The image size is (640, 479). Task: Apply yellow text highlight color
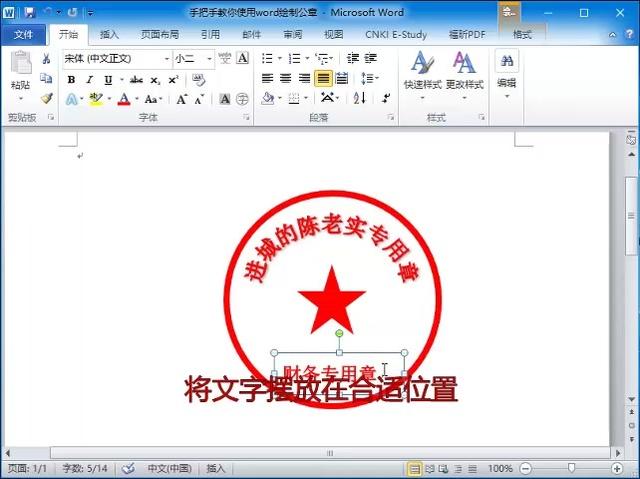coord(96,99)
